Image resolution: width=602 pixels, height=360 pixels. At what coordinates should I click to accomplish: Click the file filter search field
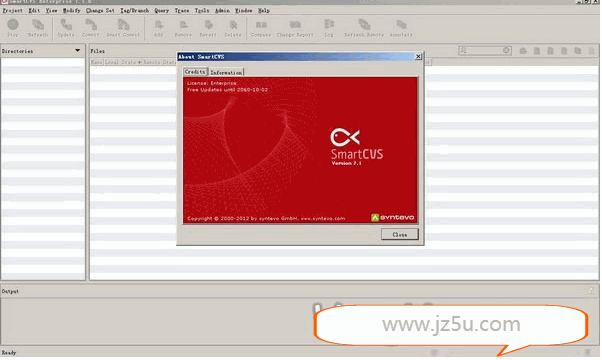pos(485,50)
